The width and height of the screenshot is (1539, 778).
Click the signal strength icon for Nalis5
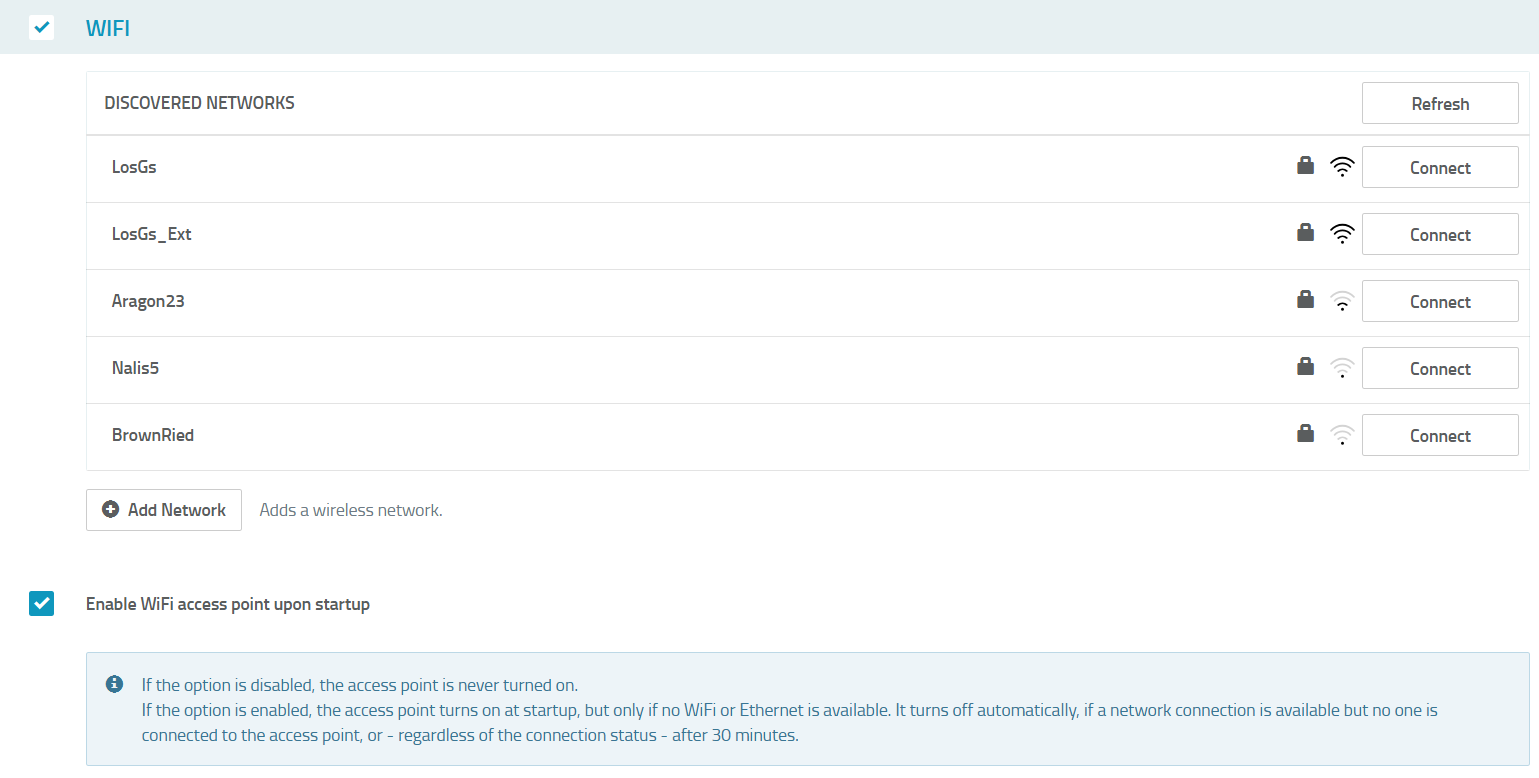(1341, 367)
